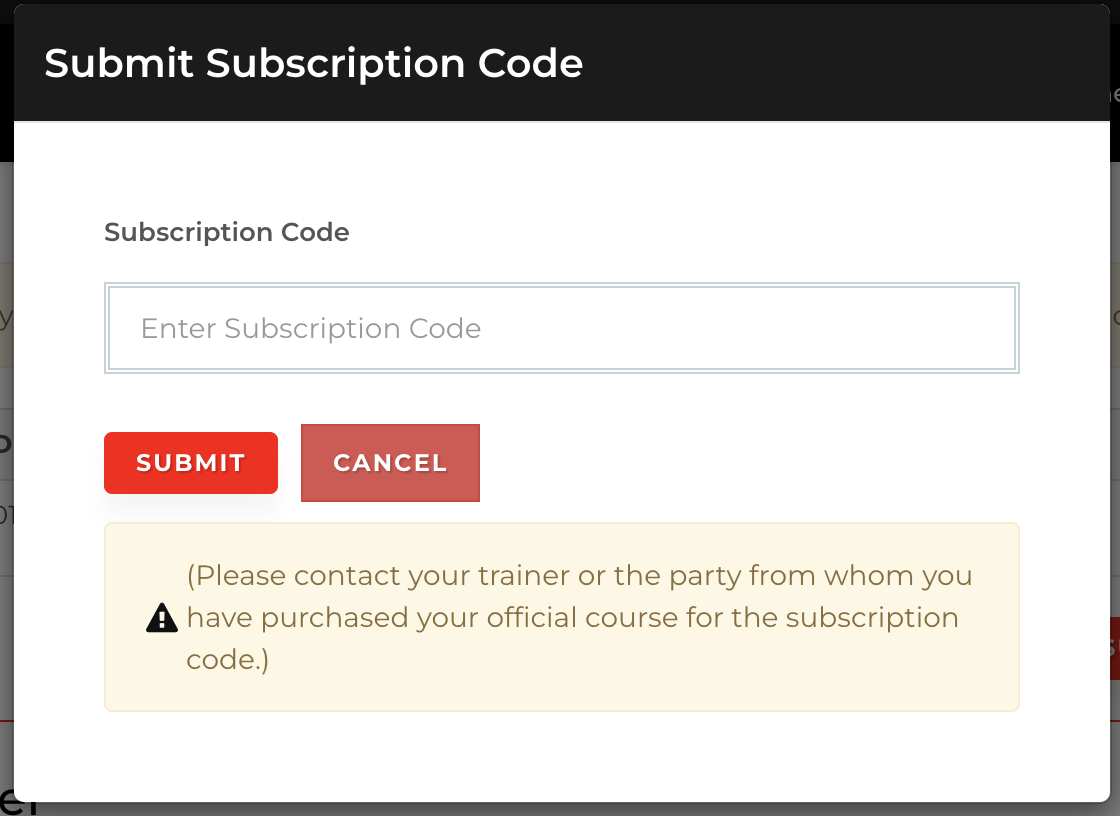
Task: Click the partially hidden red button at right edge
Action: [1115, 648]
